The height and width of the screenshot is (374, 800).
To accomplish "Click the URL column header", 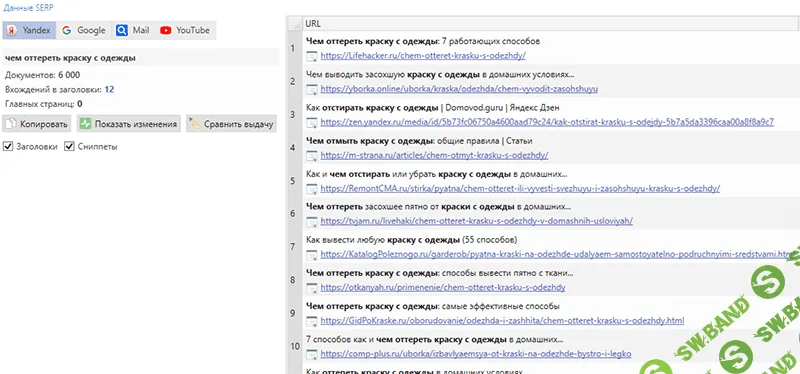I will pos(551,23).
